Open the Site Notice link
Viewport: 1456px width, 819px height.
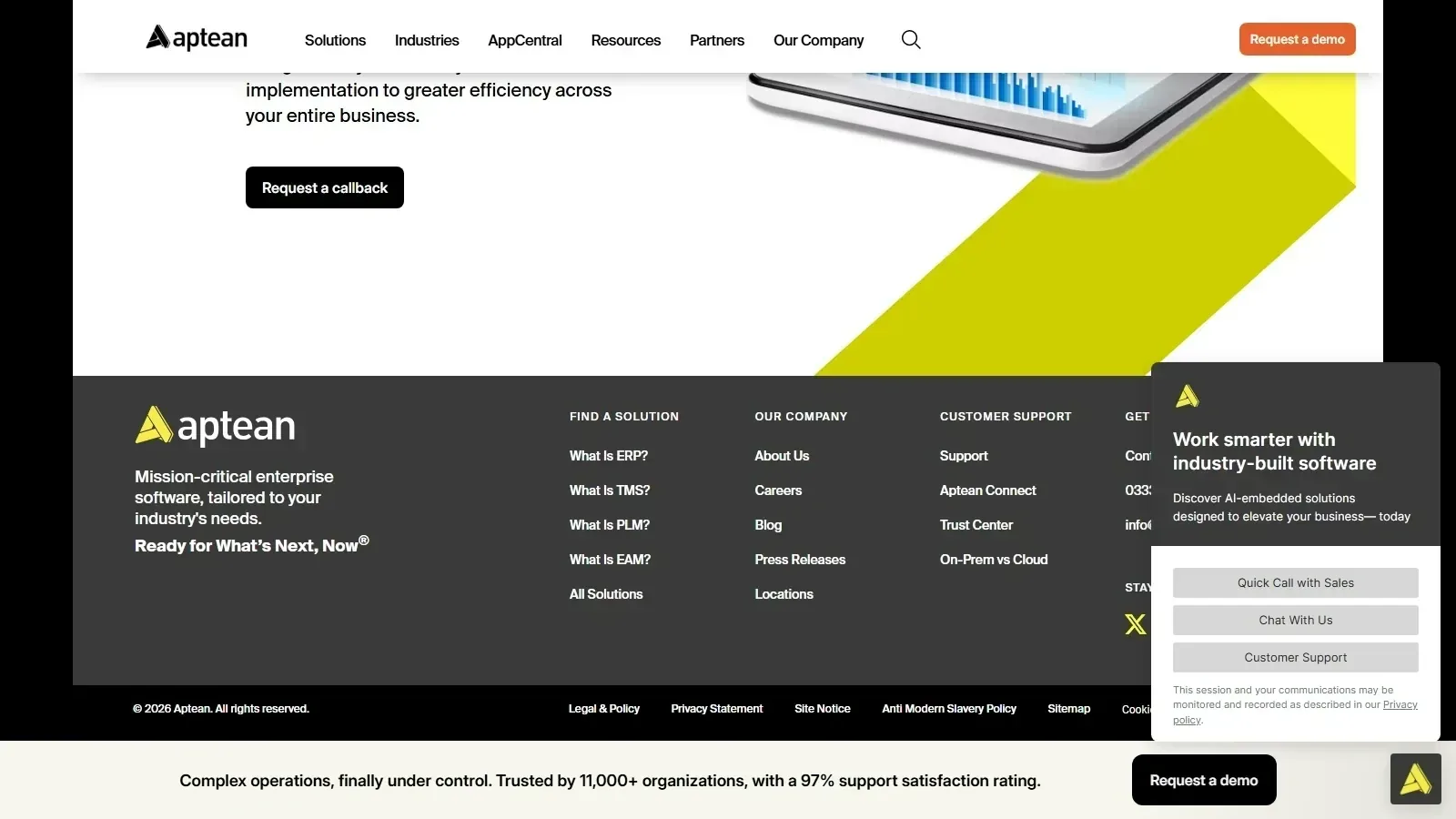pos(823,709)
